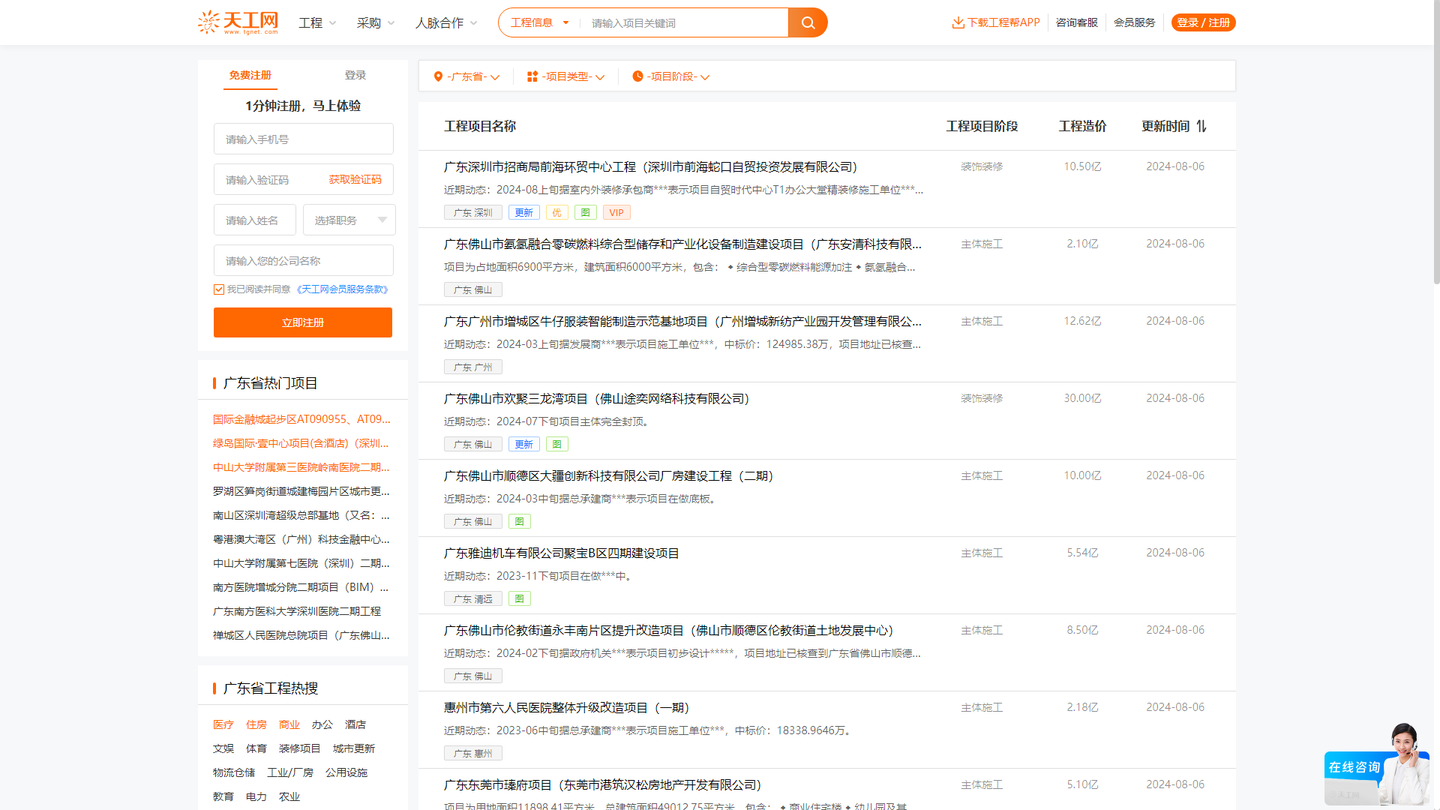Click the 广东 惠州 location tag

pos(473,754)
